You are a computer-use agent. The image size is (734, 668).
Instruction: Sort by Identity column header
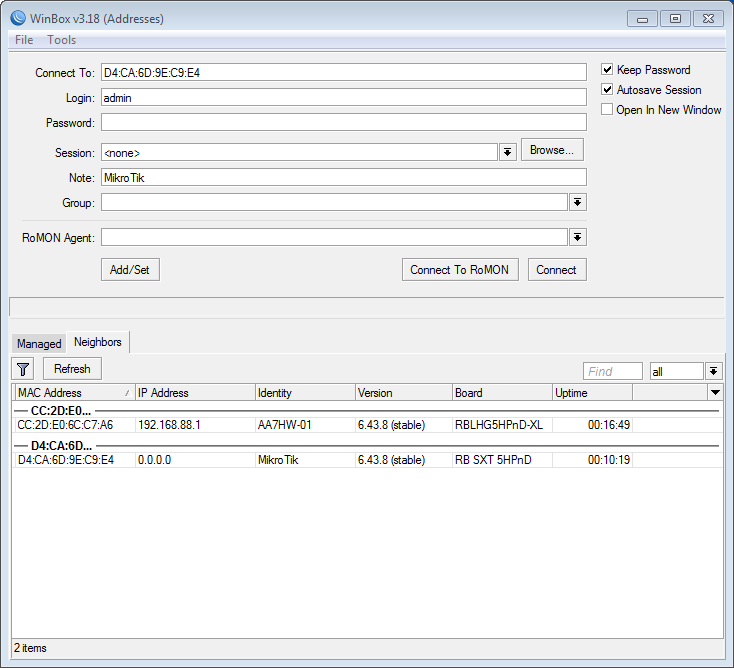click(x=305, y=392)
